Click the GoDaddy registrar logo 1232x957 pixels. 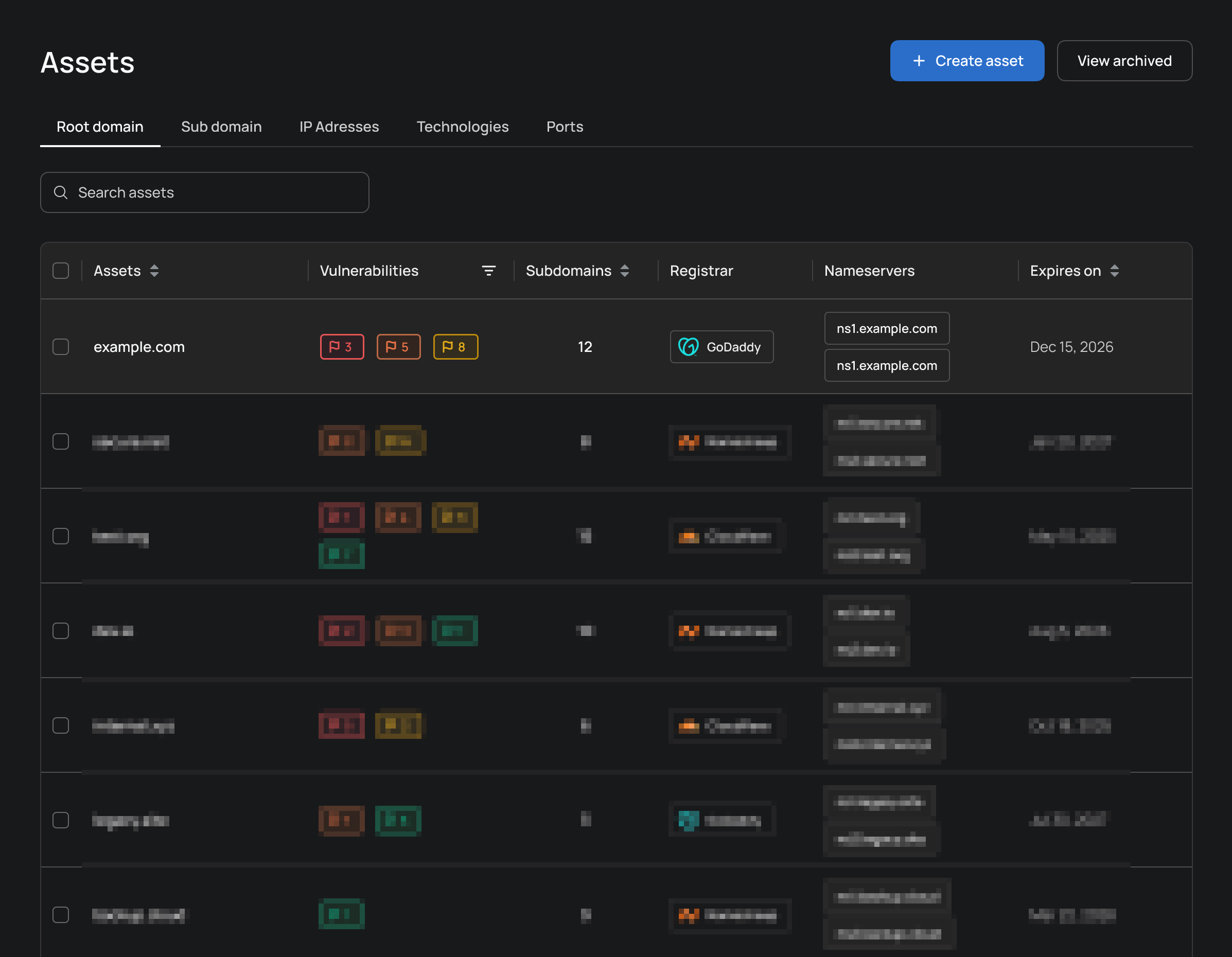coord(688,347)
